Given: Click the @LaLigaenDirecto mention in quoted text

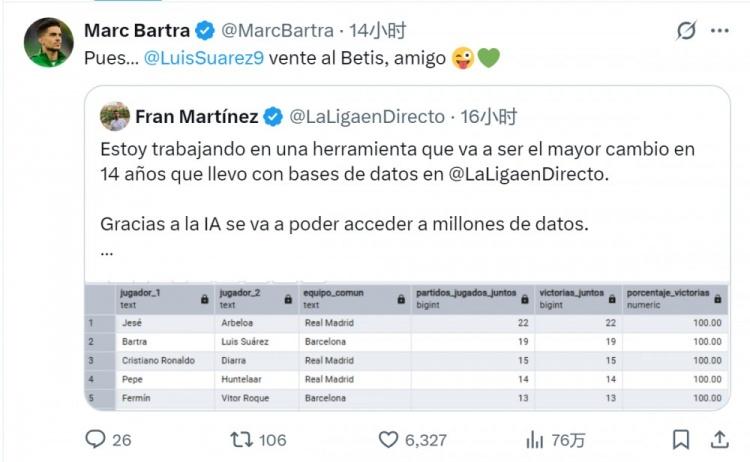Looking at the screenshot, I should 530,174.
